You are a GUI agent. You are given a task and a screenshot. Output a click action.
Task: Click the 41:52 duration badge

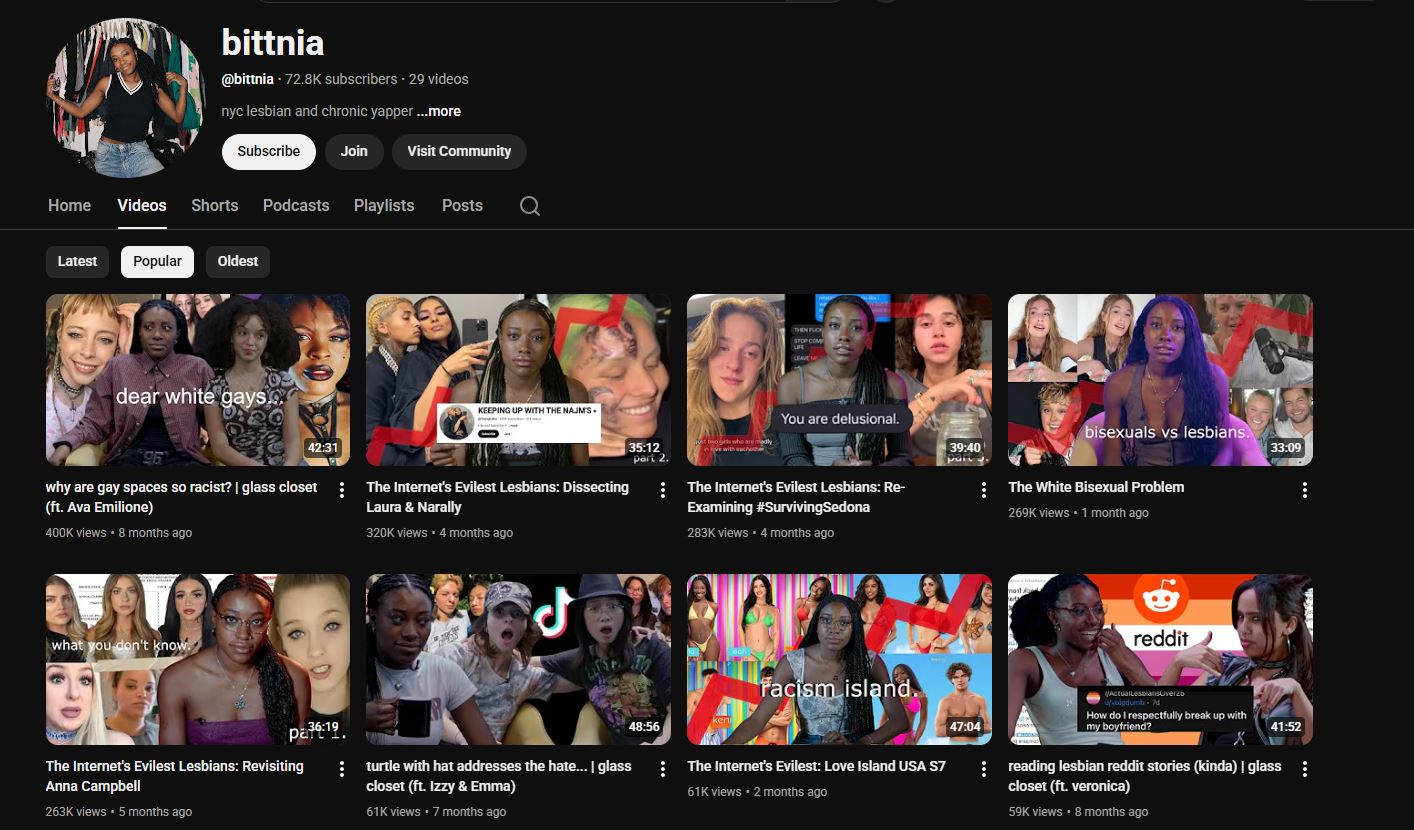[1285, 727]
